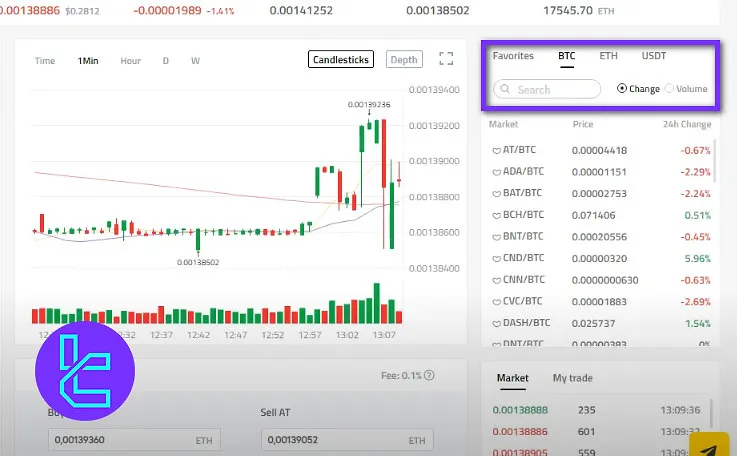Viewport: 737px width, 456px height.
Task: Click 24h high value 0.00141252
Action: (x=301, y=10)
